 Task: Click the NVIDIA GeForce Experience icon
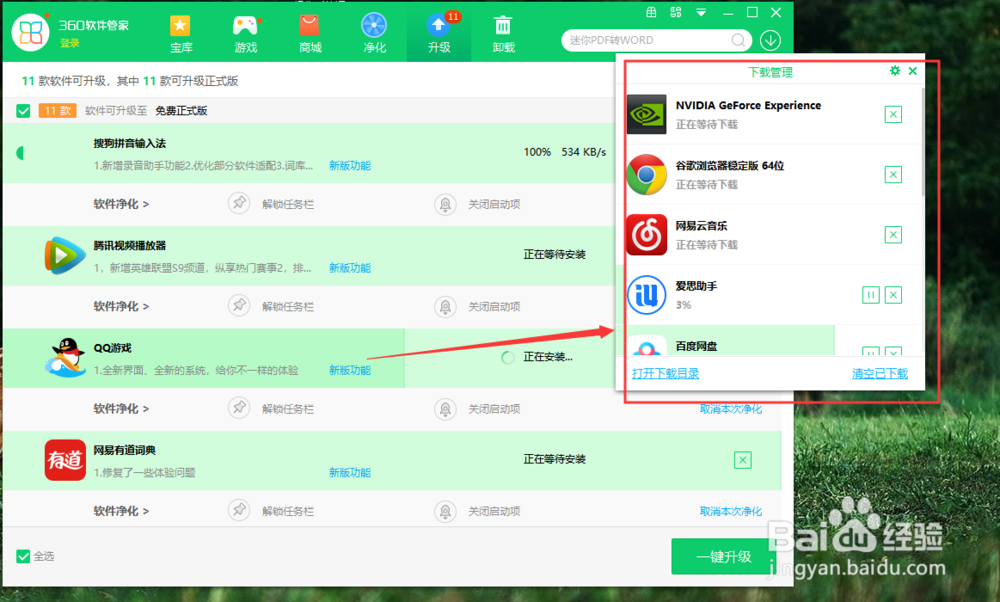point(646,114)
